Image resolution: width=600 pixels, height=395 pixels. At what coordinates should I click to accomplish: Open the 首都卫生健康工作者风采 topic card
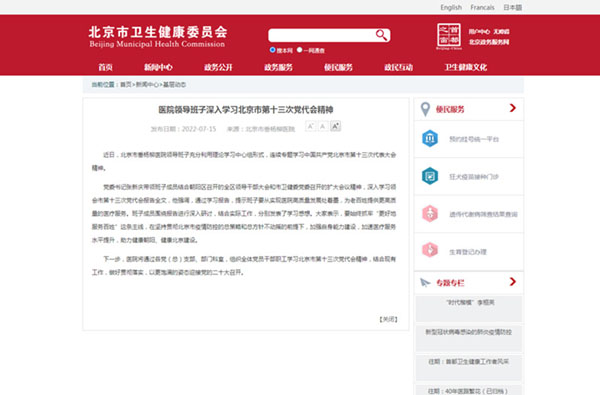pos(469,367)
